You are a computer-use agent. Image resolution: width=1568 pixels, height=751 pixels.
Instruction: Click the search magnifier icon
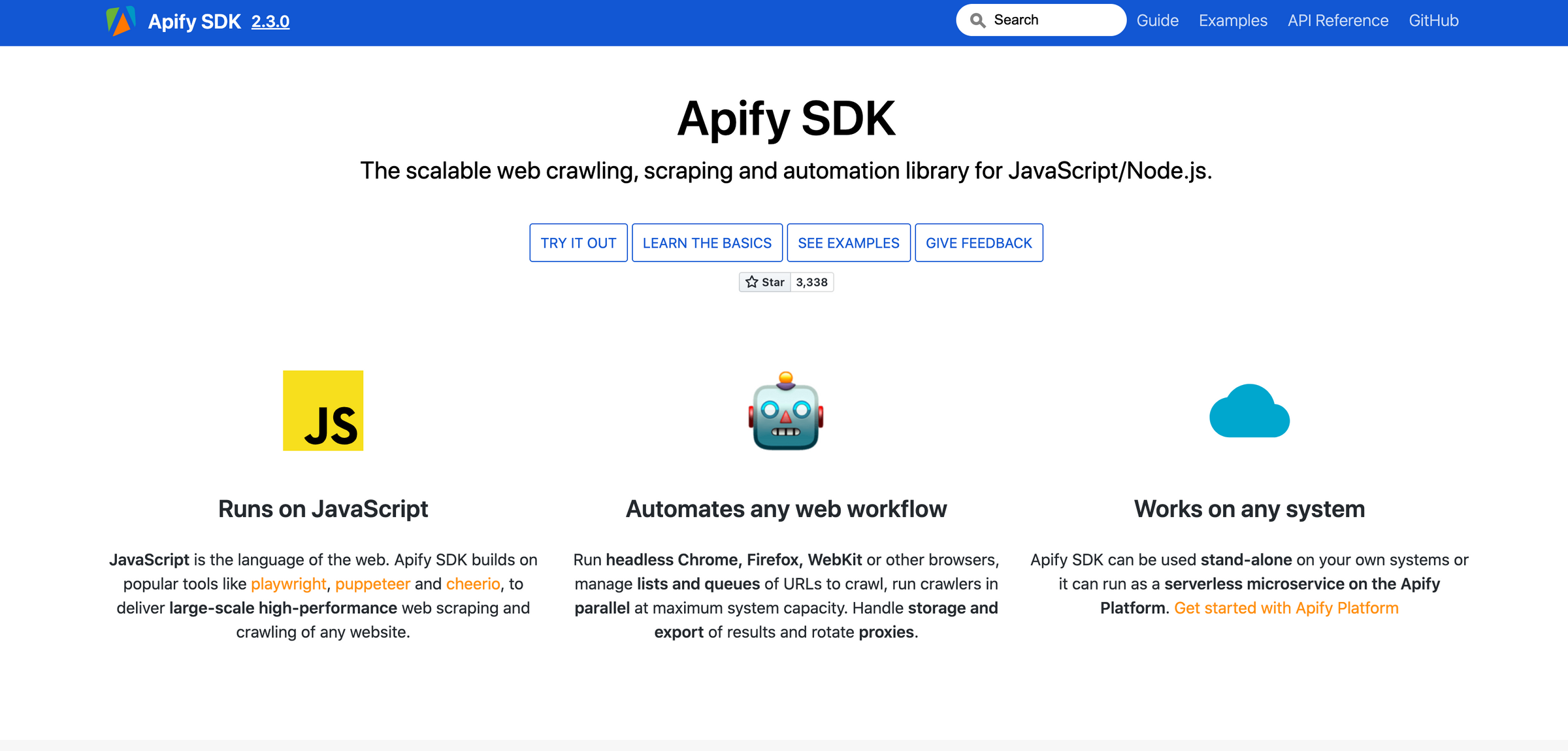[x=977, y=20]
